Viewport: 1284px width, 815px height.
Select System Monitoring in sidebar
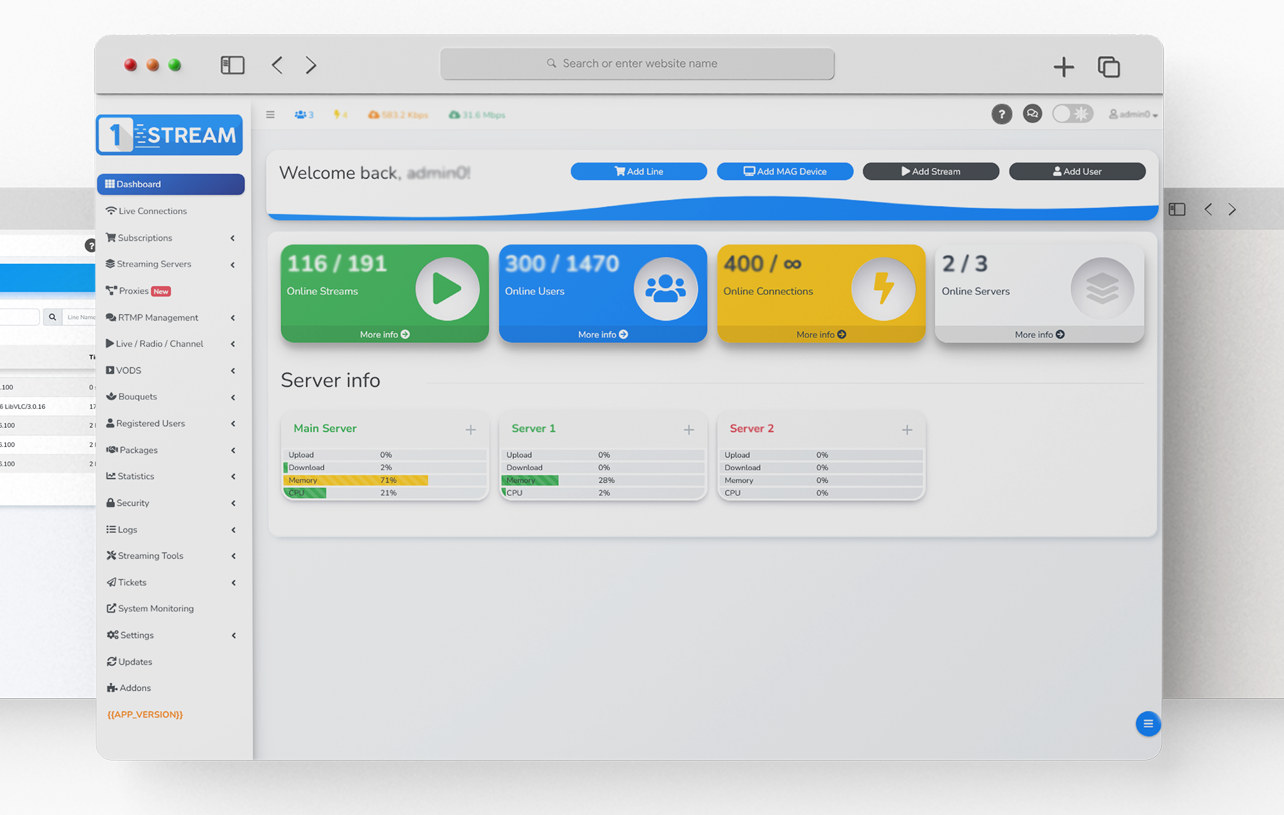point(155,609)
